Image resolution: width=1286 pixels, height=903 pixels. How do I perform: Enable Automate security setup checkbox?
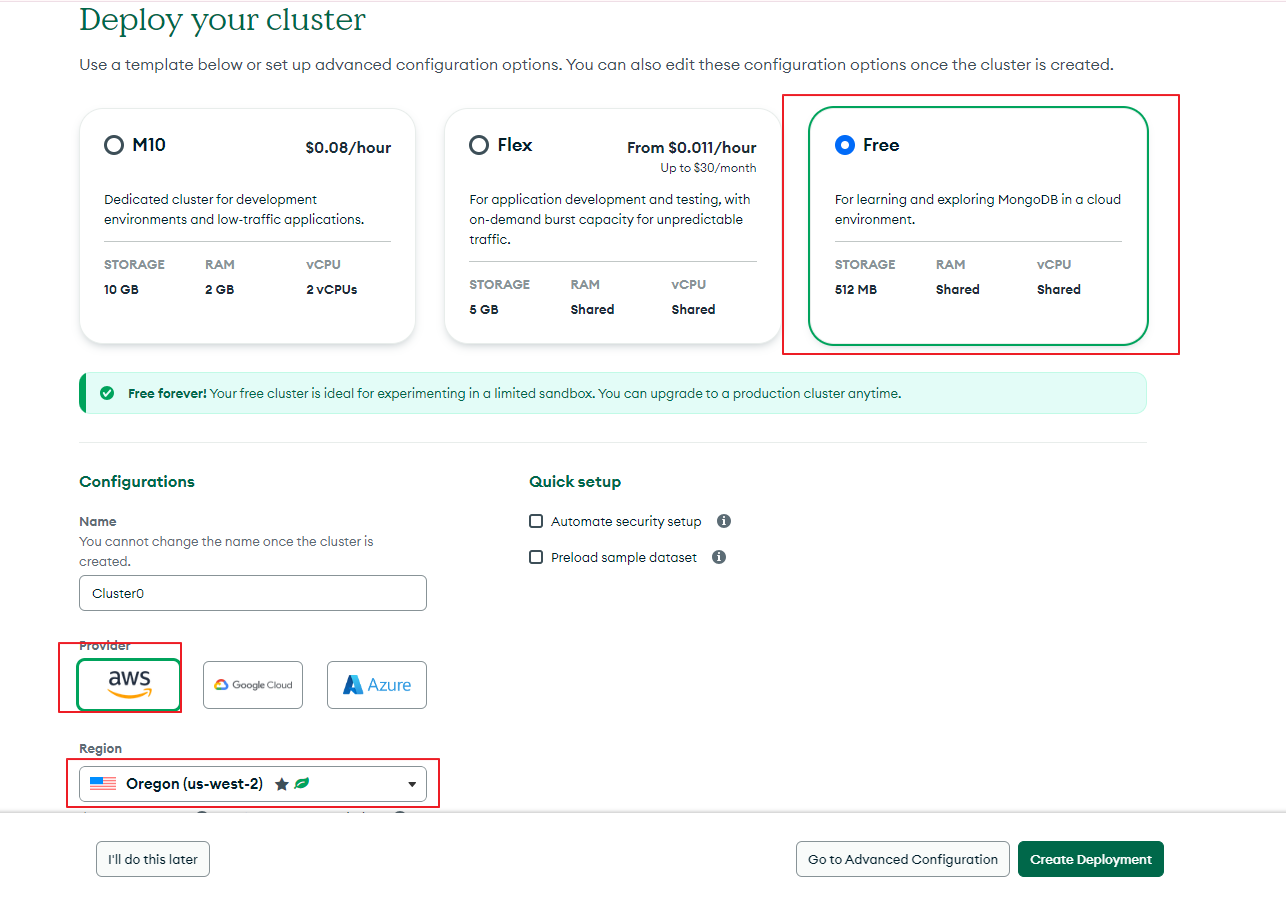click(x=536, y=521)
